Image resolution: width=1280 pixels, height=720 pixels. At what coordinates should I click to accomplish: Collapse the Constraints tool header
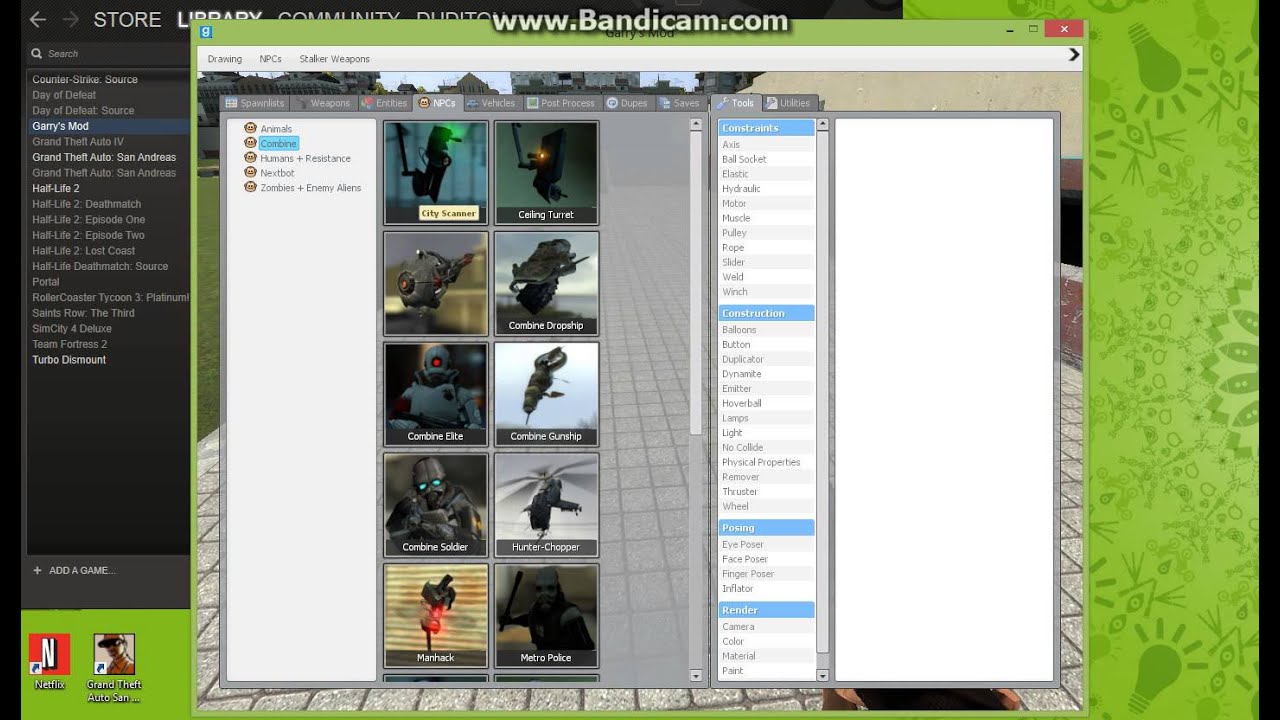pos(766,128)
